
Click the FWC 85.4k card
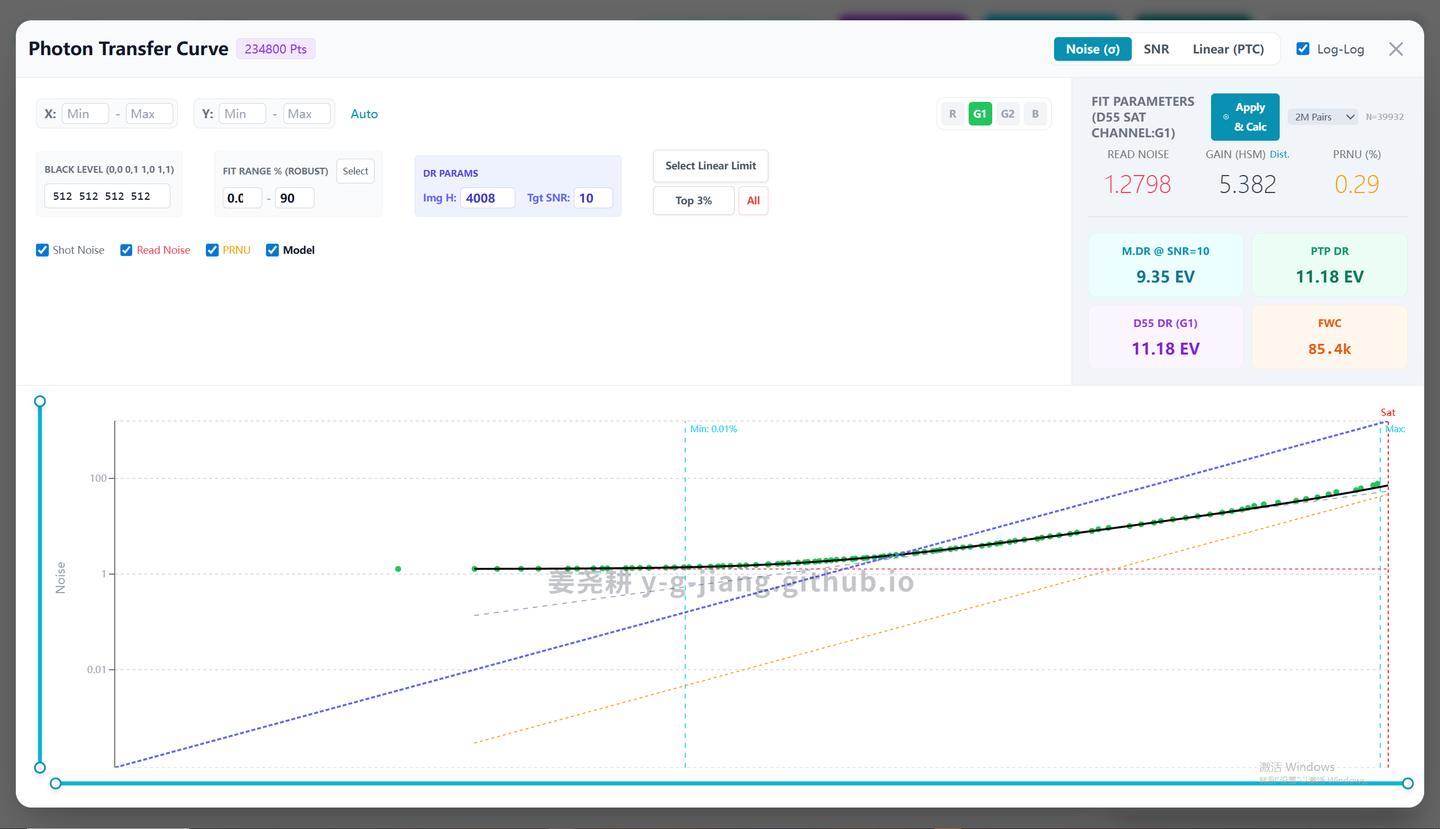point(1329,337)
